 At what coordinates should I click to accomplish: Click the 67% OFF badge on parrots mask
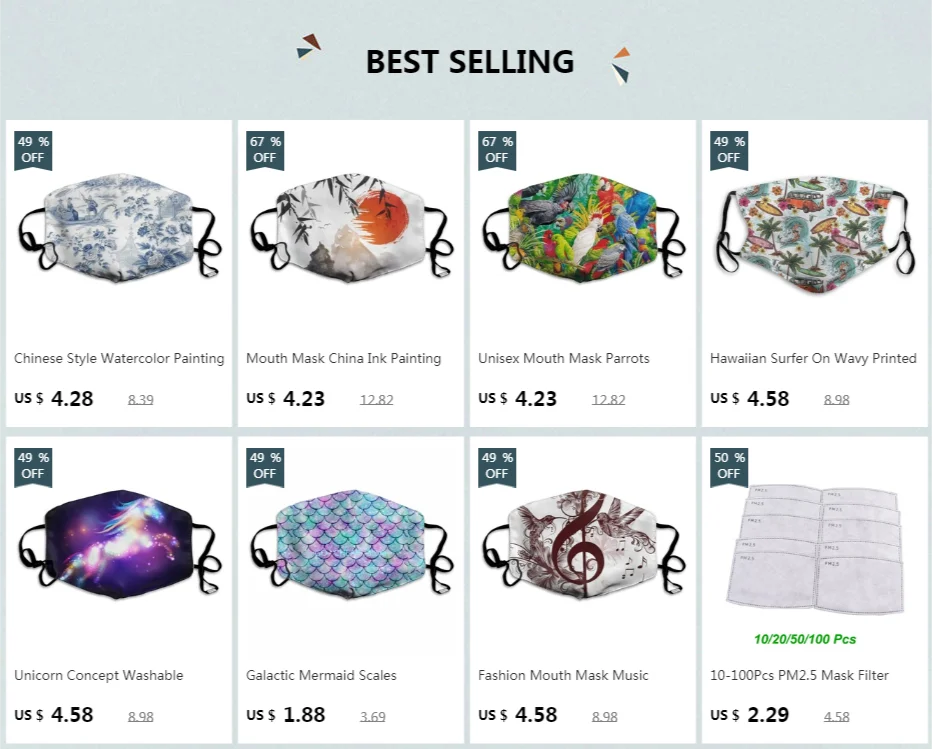click(x=497, y=150)
